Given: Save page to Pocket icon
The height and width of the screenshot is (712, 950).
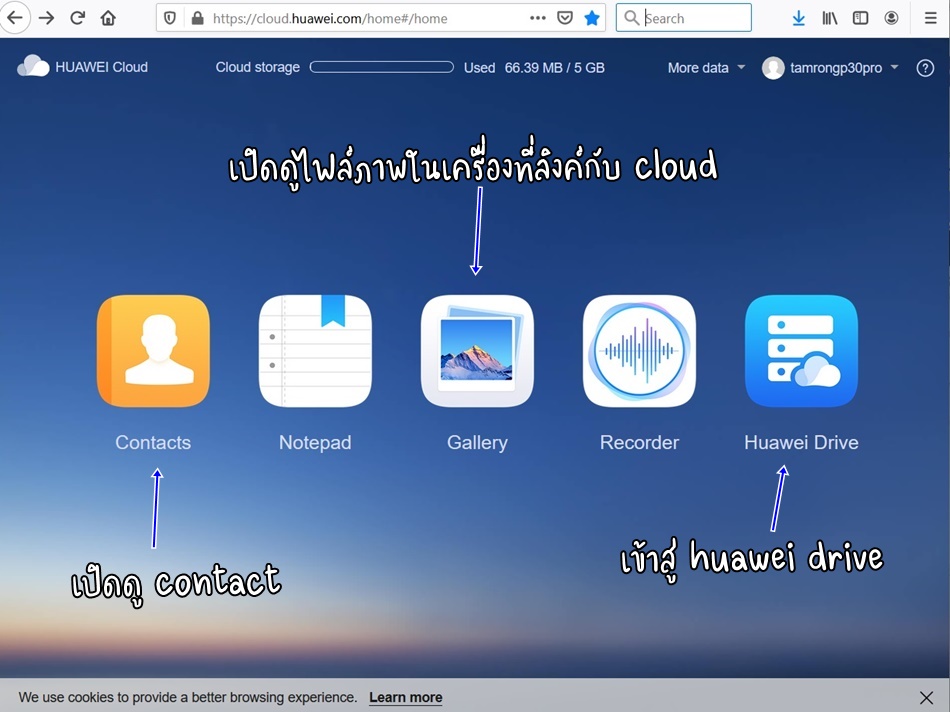Looking at the screenshot, I should [565, 18].
